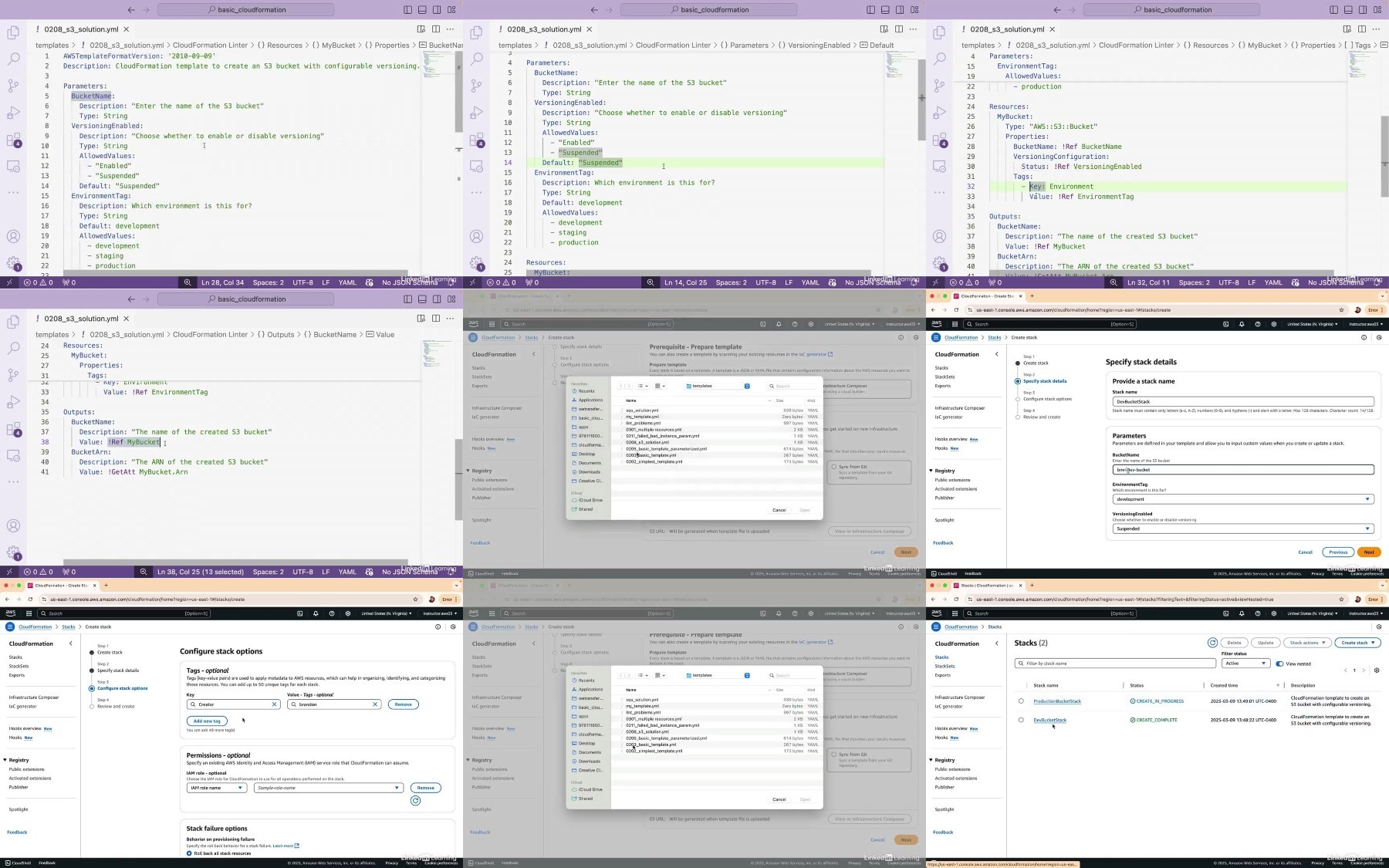Open the EnvironmentTag development dropdown
The image size is (1389, 868).
1243,499
